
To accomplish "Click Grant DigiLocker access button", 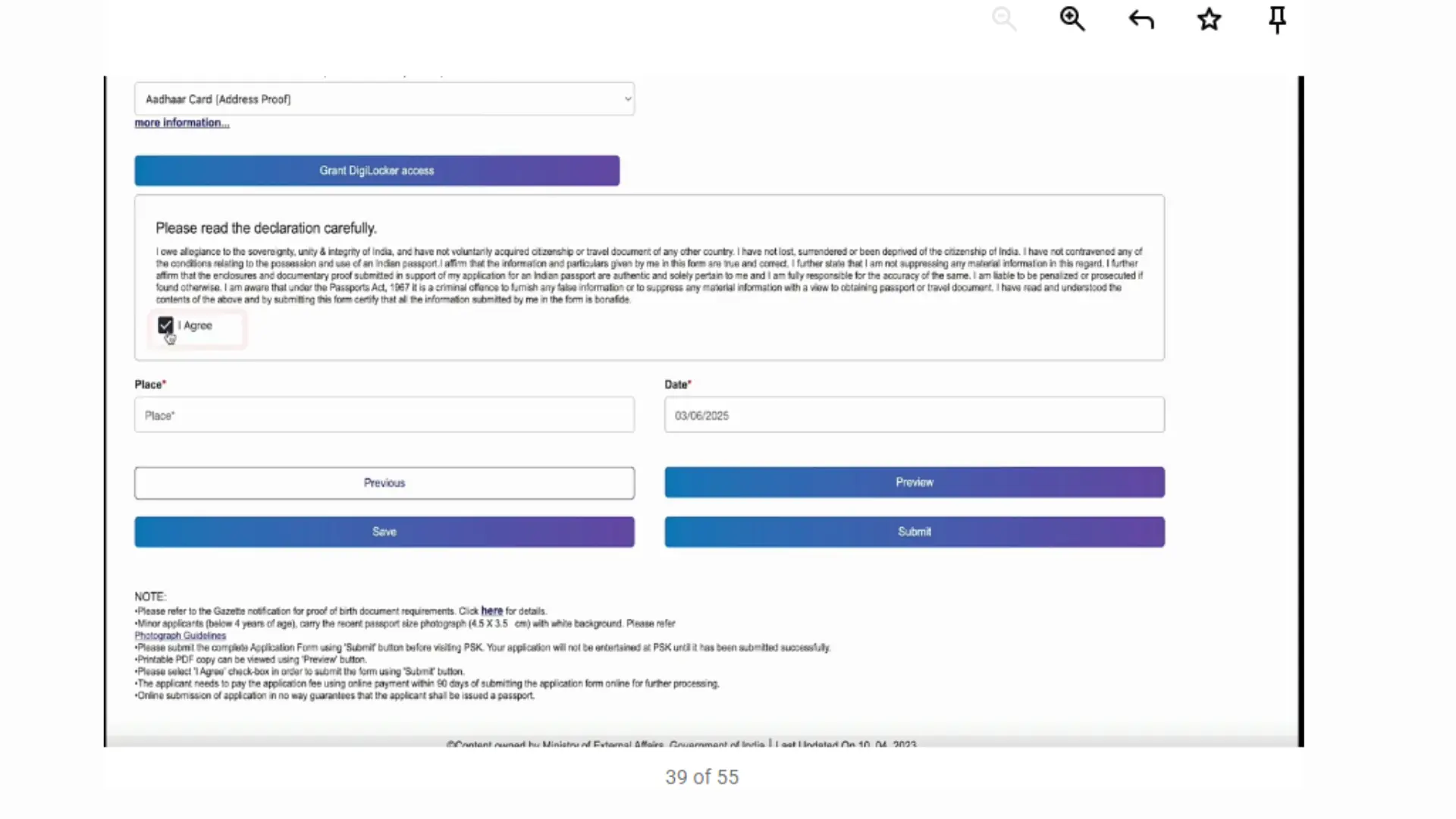I will [377, 171].
